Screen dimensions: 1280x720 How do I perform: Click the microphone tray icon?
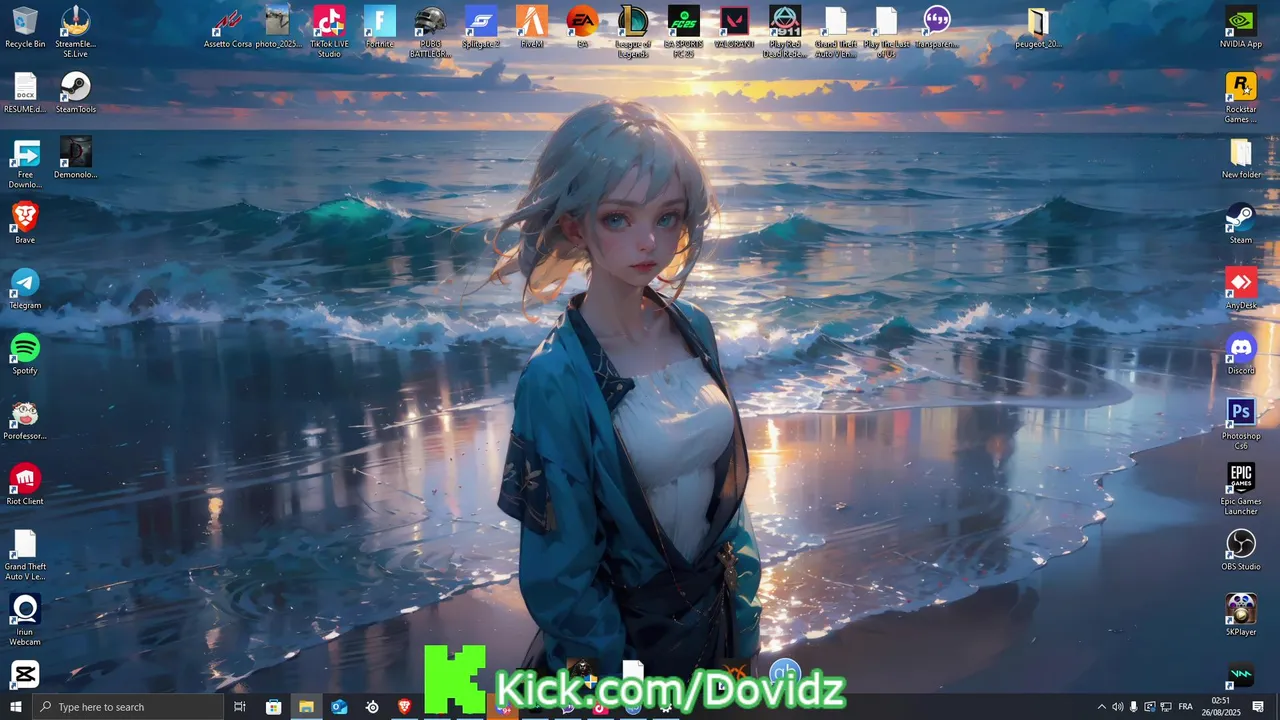click(x=1134, y=707)
